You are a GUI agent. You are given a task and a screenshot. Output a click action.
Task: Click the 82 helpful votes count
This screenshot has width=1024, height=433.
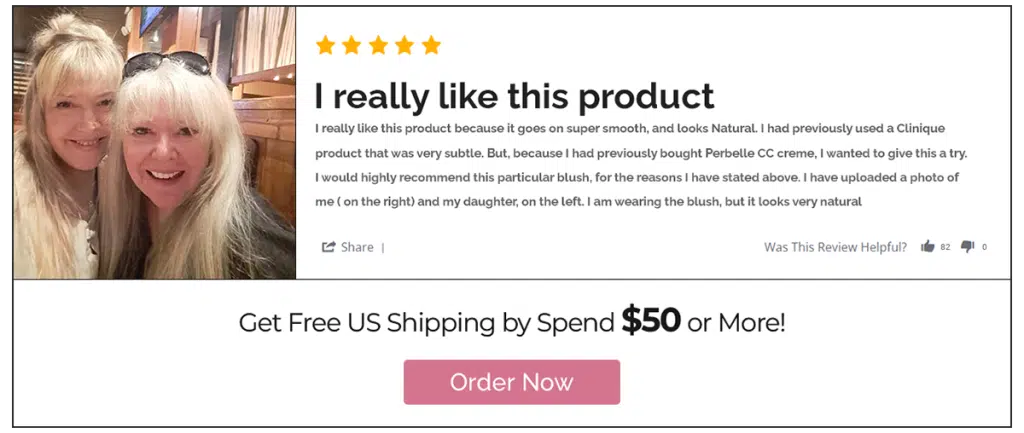[x=945, y=247]
